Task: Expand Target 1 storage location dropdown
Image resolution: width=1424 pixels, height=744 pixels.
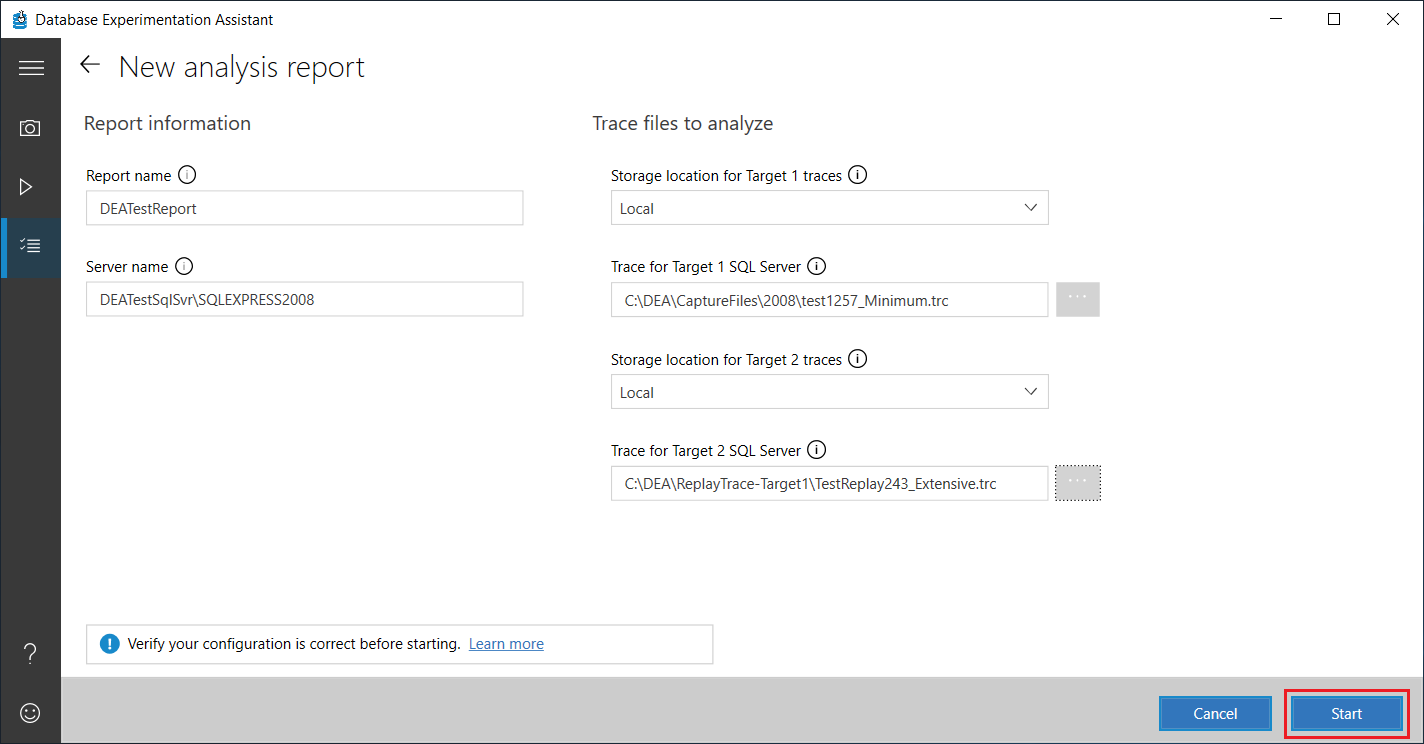Action: click(1031, 208)
